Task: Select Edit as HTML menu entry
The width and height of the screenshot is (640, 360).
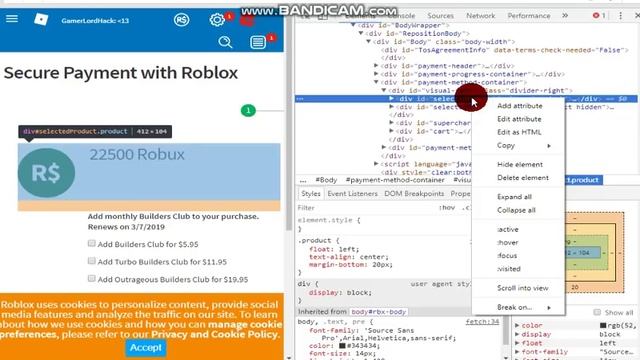Action: click(518, 132)
